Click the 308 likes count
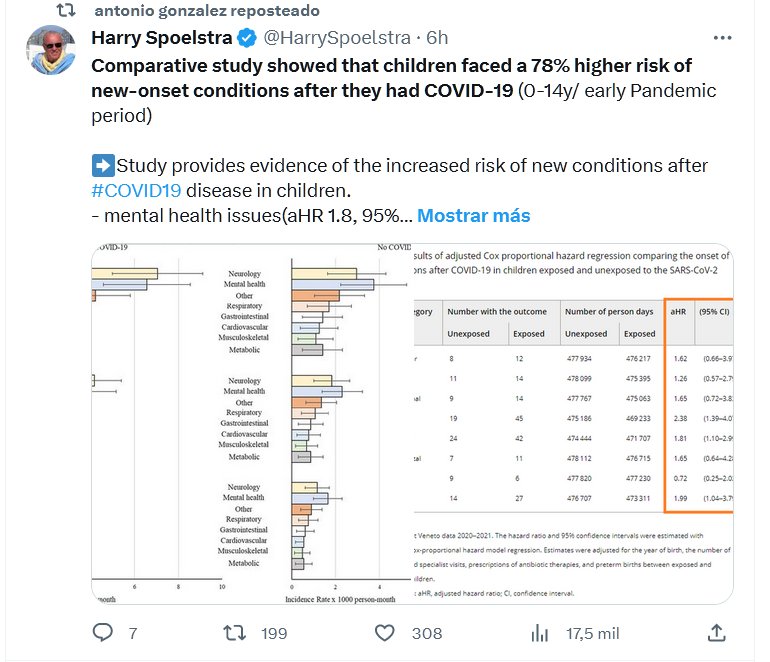This screenshot has width=770, height=662. click(x=427, y=633)
